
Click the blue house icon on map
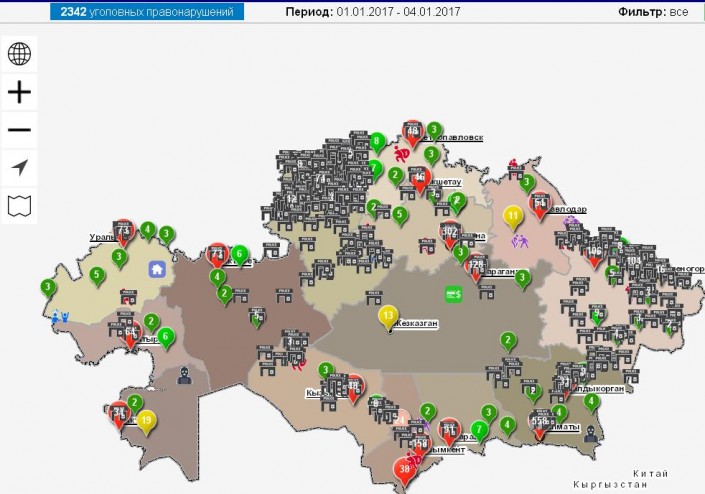pos(157,268)
